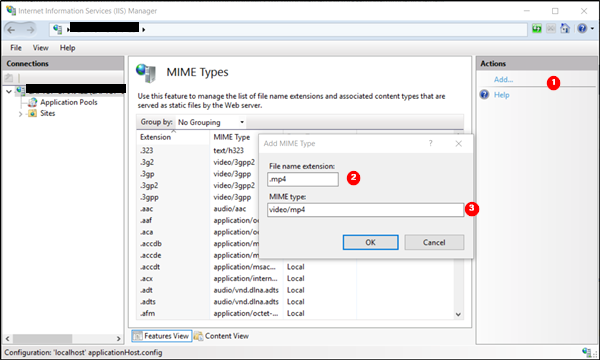Click the Content View icon
The image size is (600, 360).
(198, 336)
